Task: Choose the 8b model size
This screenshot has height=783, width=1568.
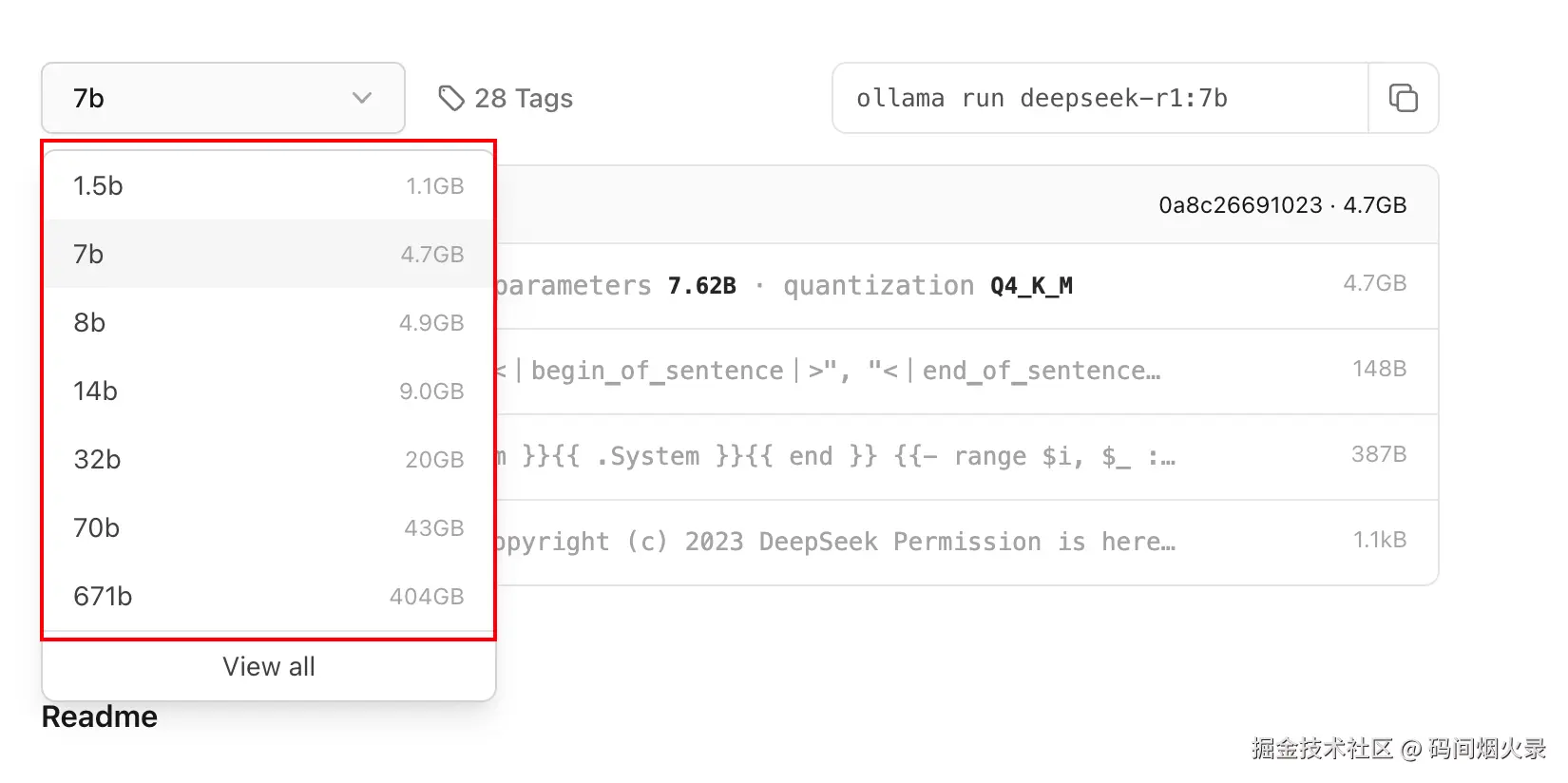Action: (x=269, y=322)
